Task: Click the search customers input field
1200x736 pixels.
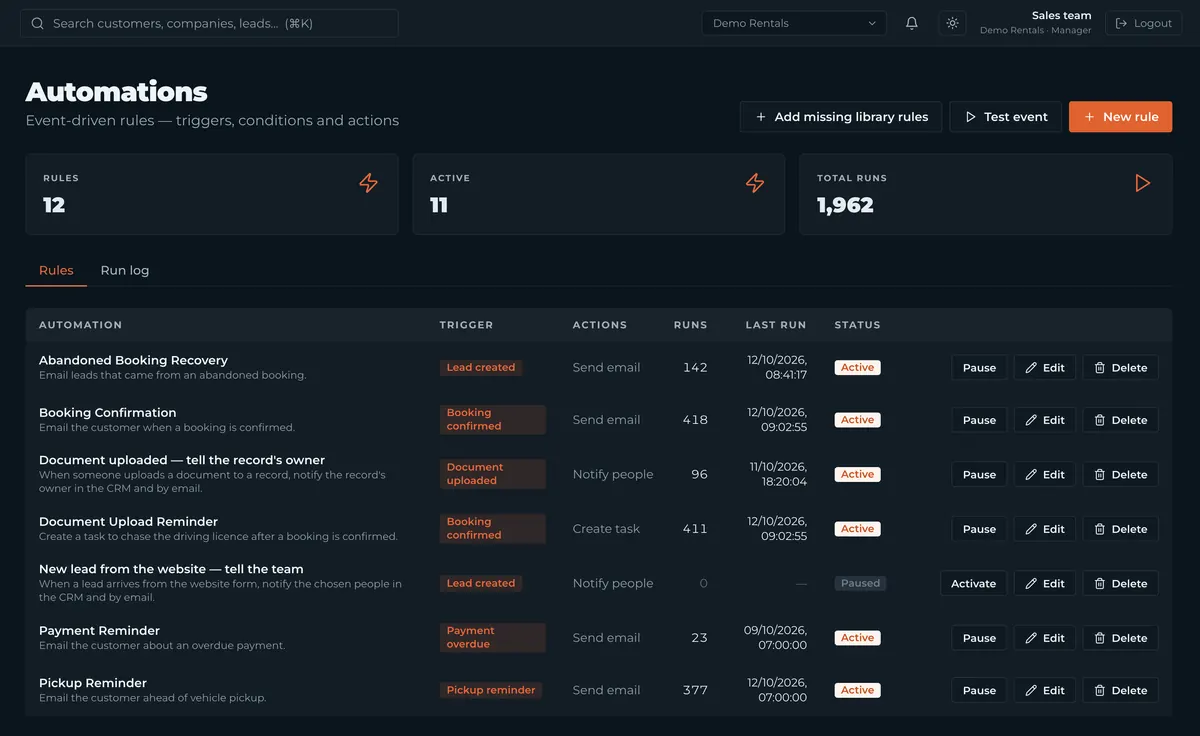Action: click(x=209, y=23)
